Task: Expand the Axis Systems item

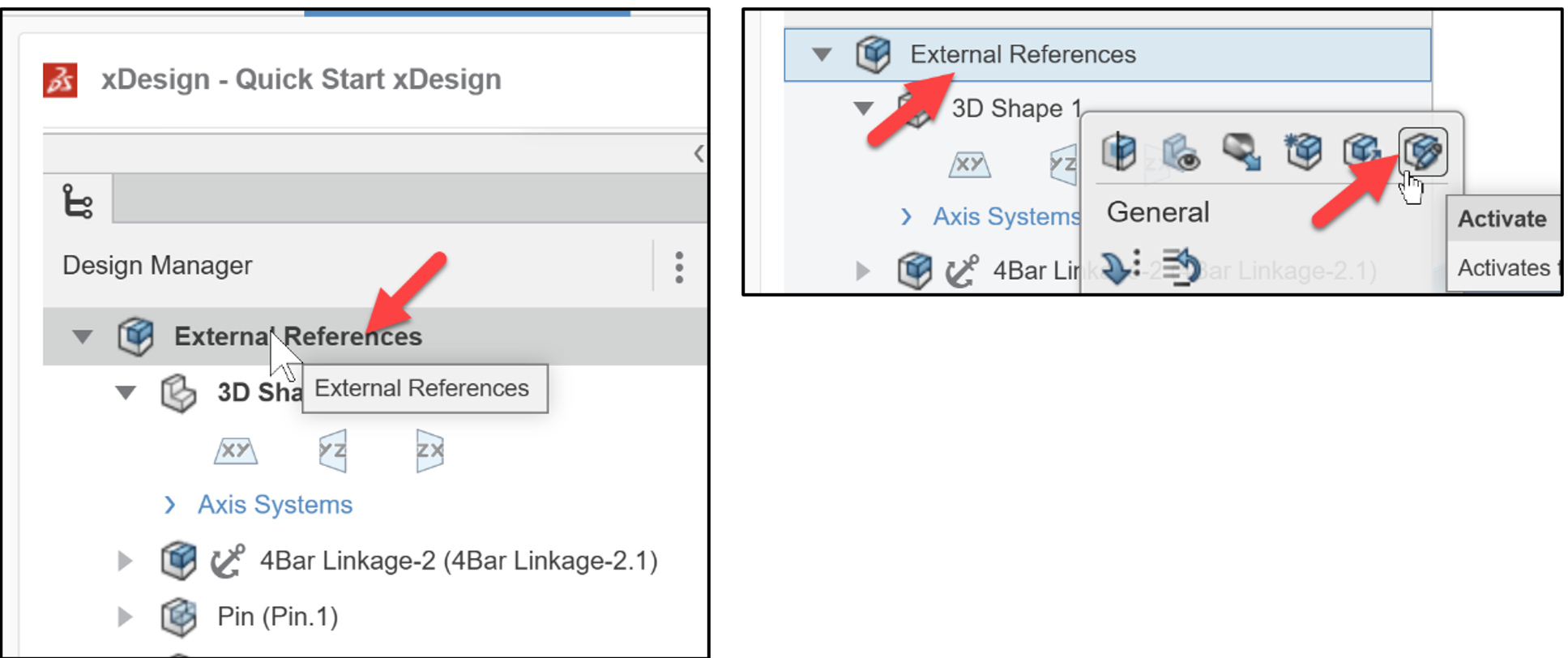Action: (170, 504)
